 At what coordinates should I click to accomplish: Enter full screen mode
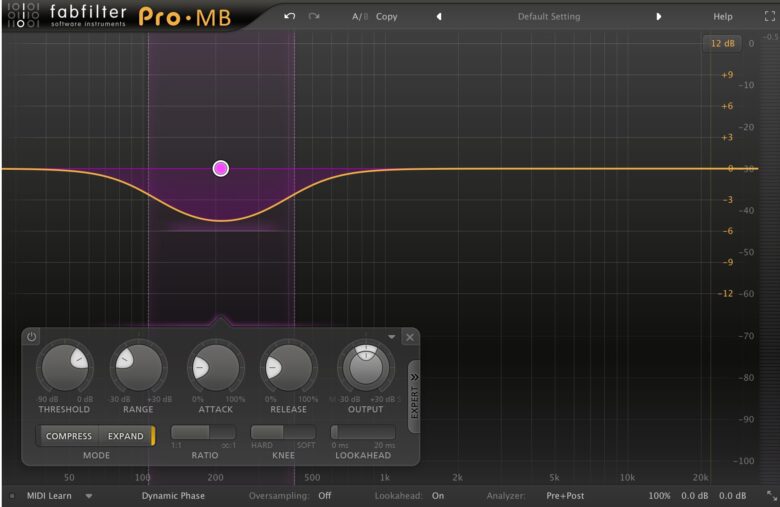click(770, 16)
